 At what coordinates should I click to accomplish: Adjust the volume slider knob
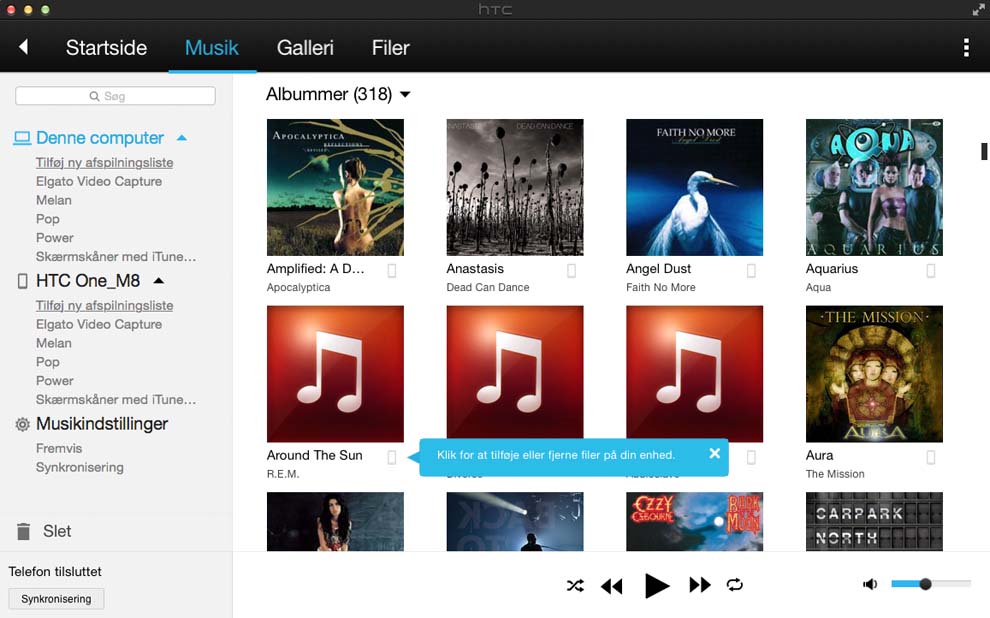(926, 584)
